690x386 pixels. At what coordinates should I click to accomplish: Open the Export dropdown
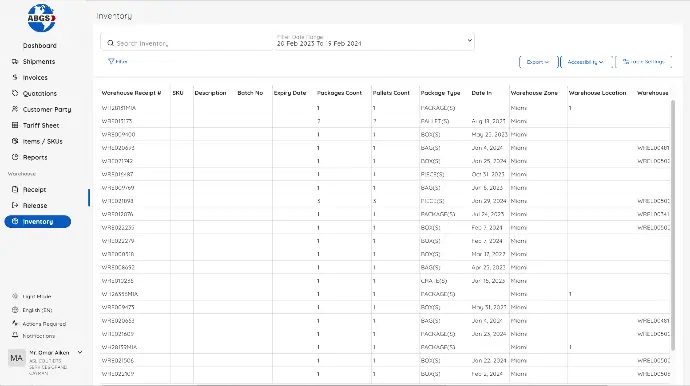pyautogui.click(x=537, y=62)
